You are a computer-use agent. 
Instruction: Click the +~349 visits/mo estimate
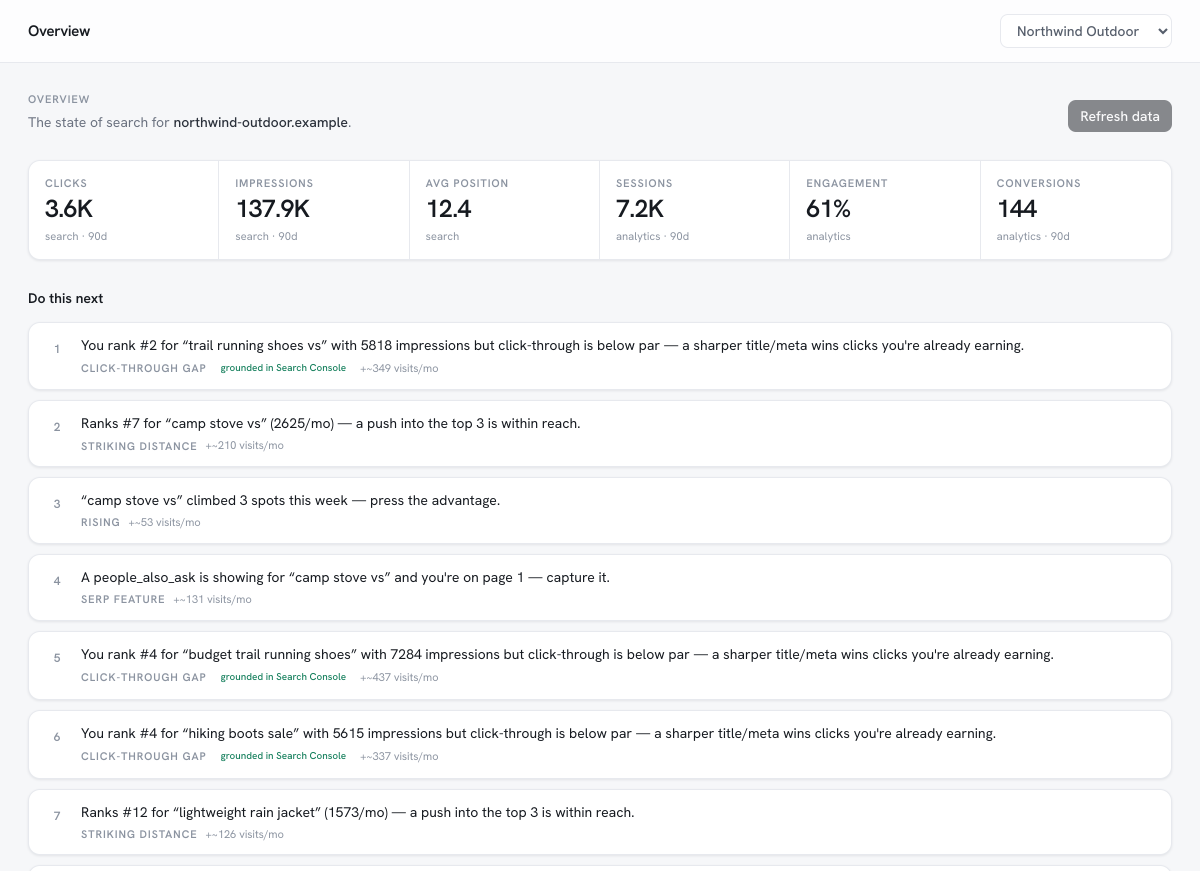(399, 368)
